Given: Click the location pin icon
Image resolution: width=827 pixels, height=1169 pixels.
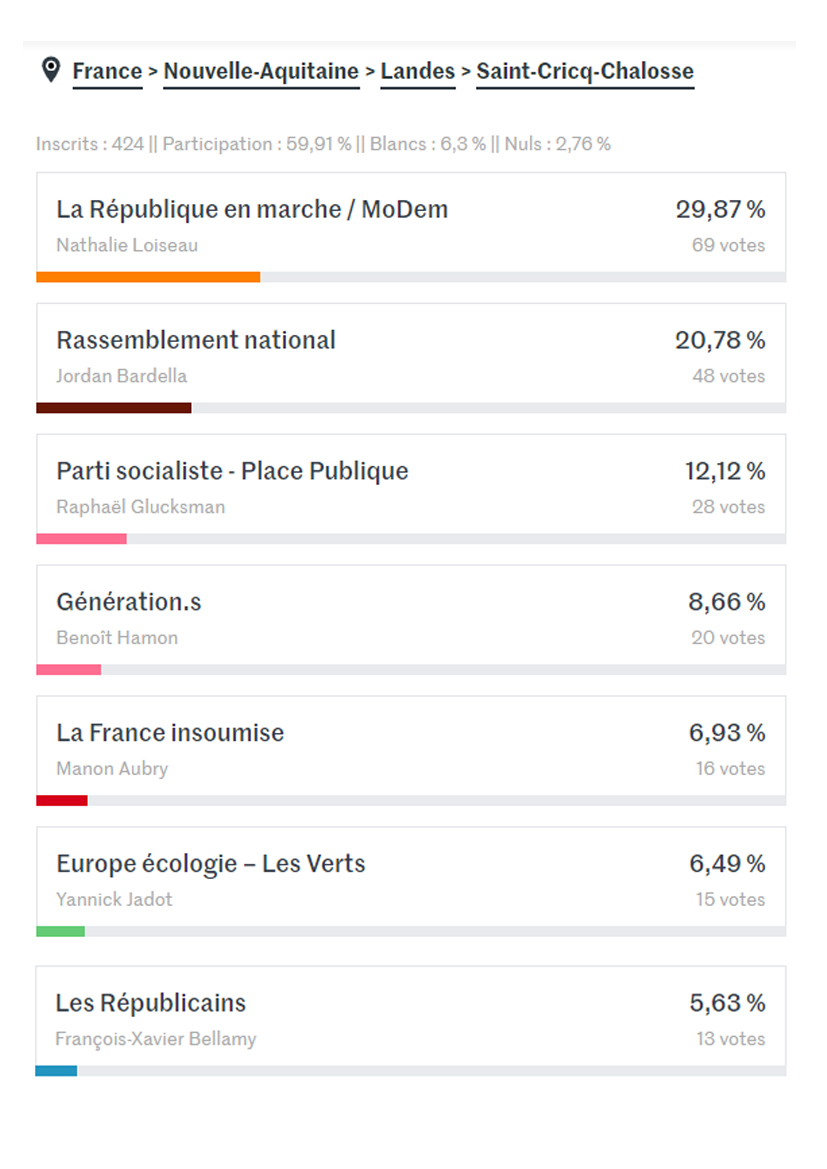Looking at the screenshot, I should coord(51,69).
